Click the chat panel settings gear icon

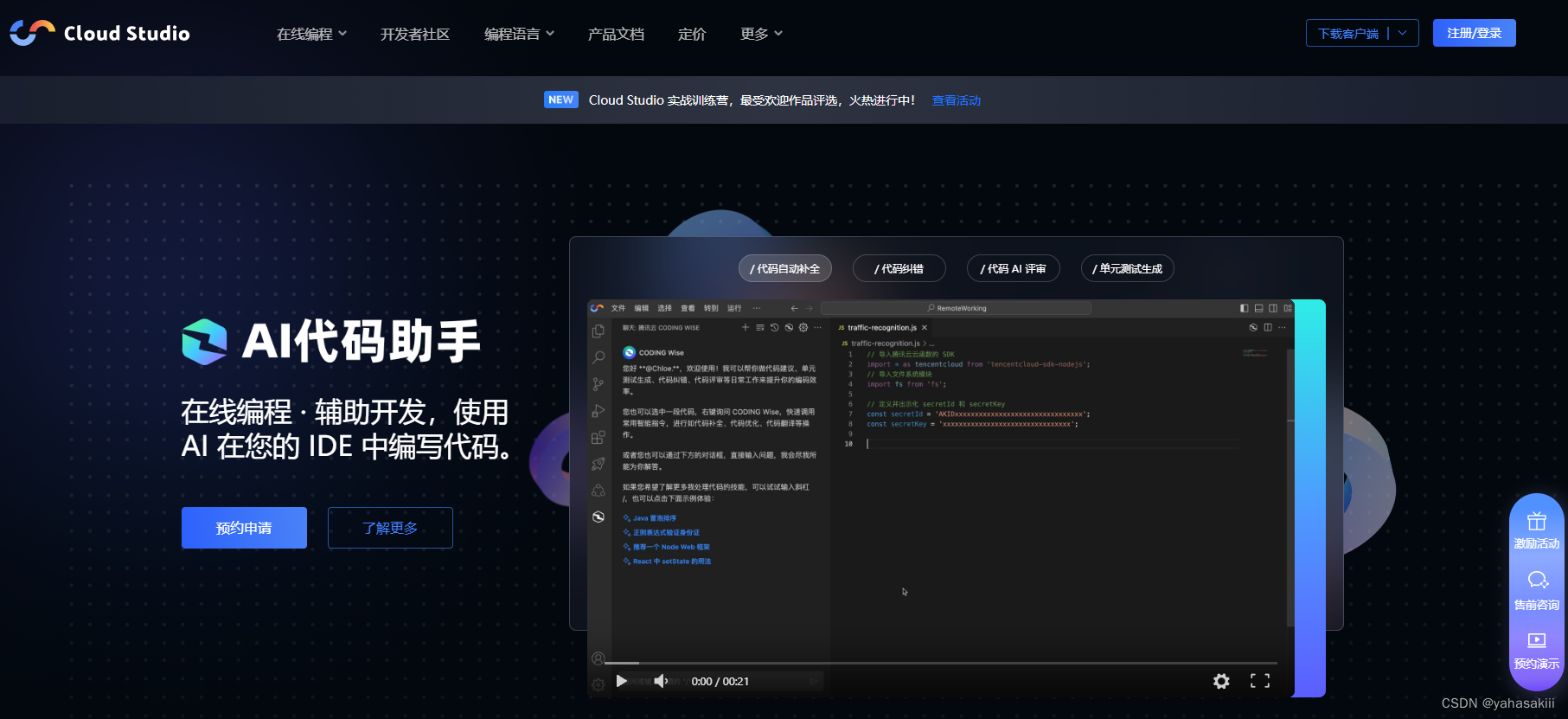(803, 327)
